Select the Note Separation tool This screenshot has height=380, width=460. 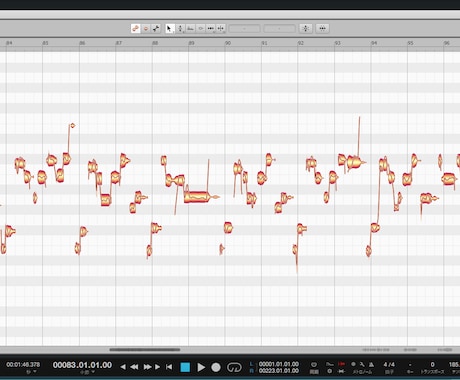(x=221, y=28)
